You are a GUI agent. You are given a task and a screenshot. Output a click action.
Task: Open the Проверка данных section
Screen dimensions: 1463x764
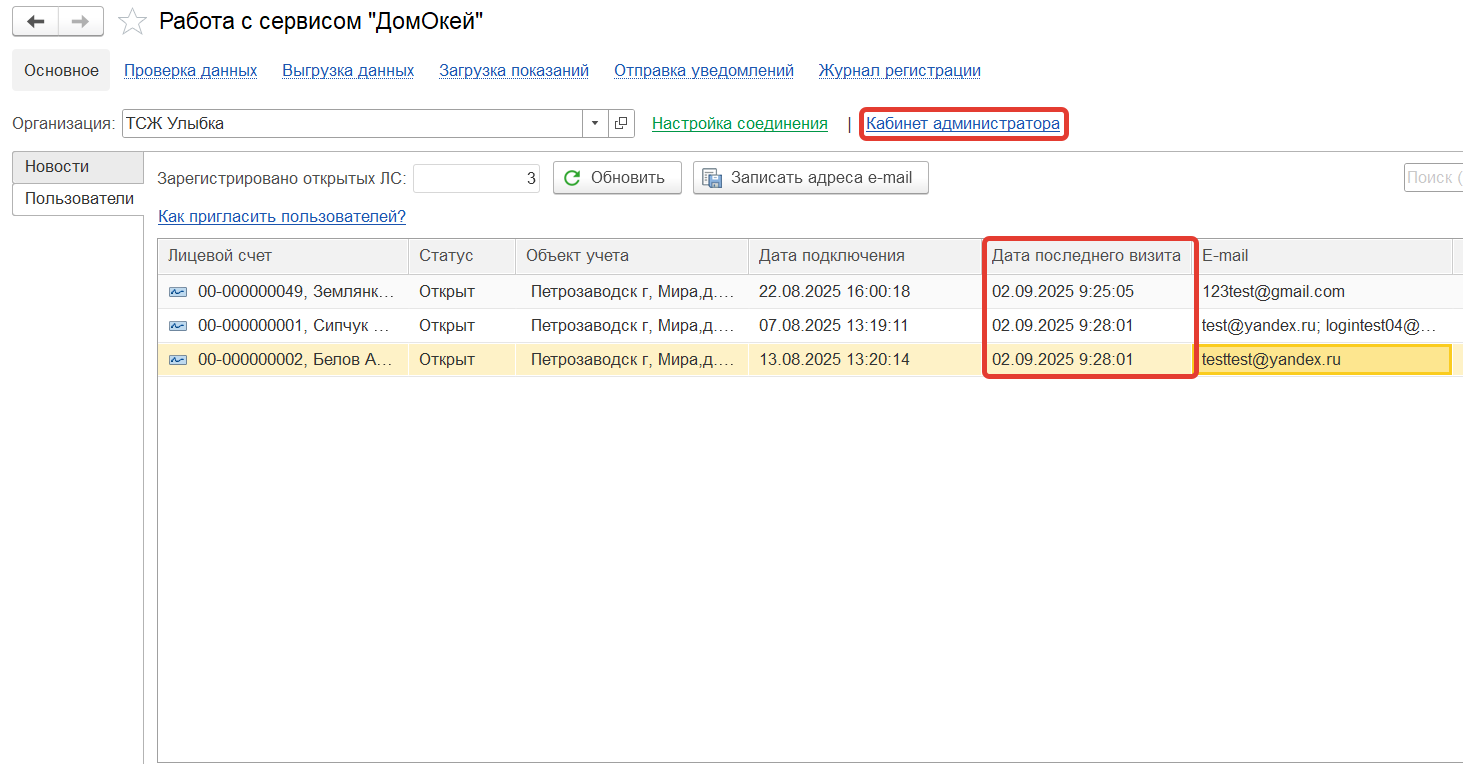click(x=190, y=71)
